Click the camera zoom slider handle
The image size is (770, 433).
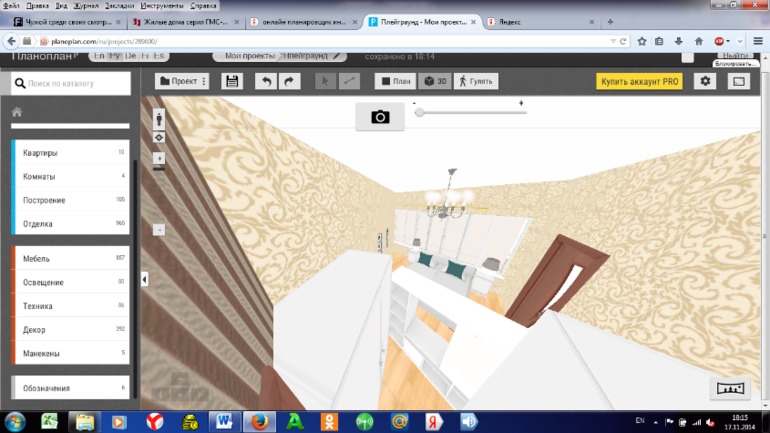(x=420, y=113)
